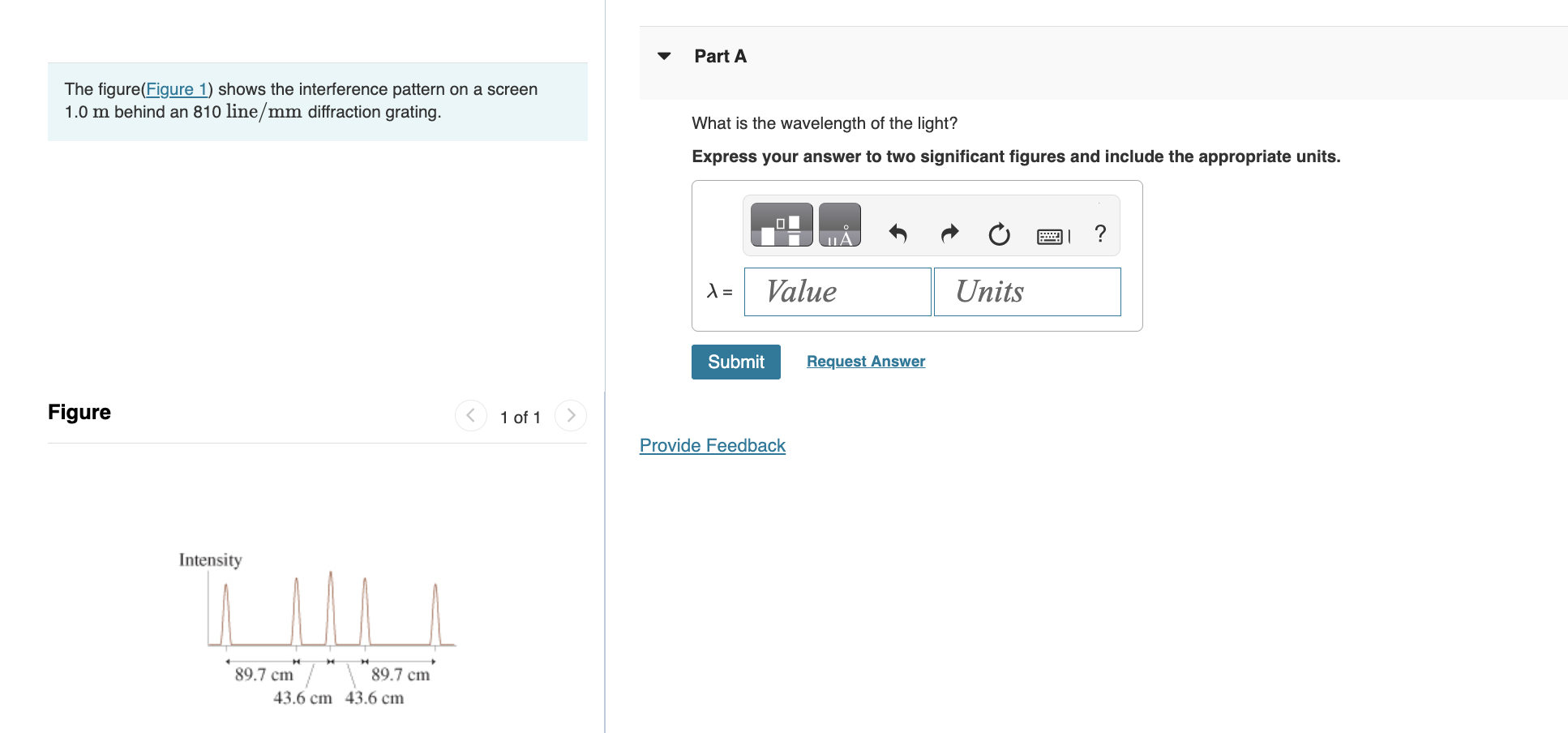Click the Part A header title

click(720, 56)
